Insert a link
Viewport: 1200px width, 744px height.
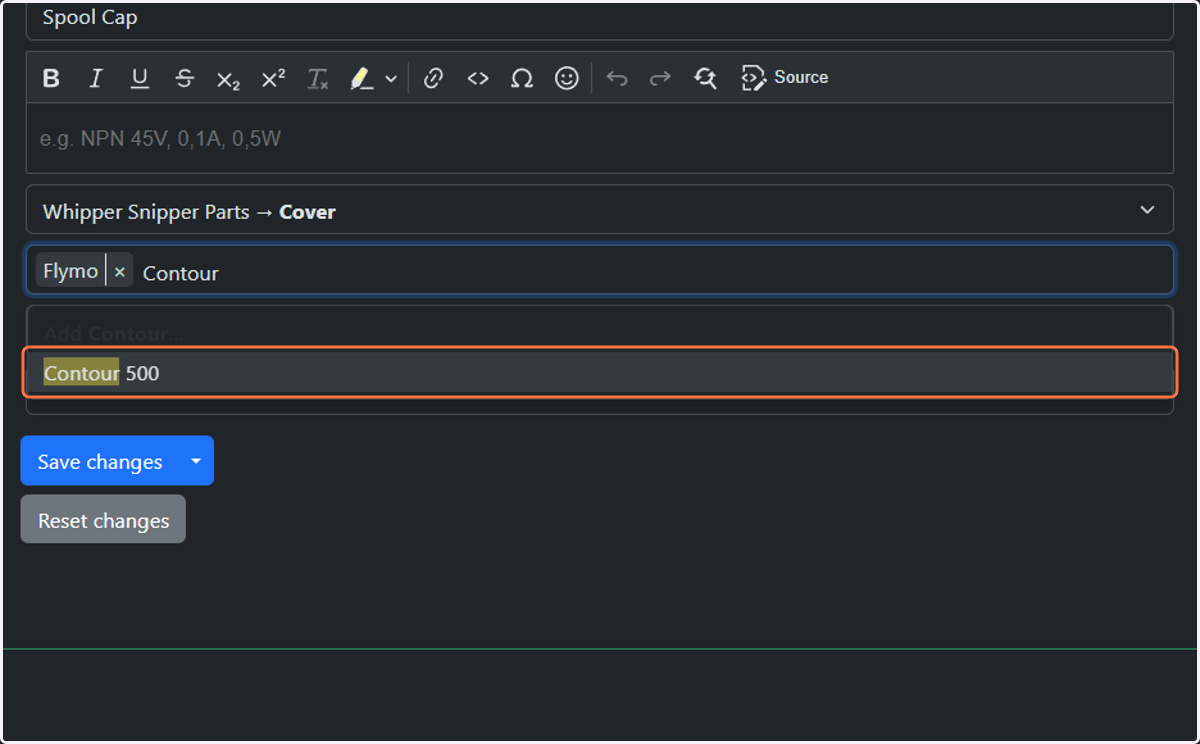[433, 78]
